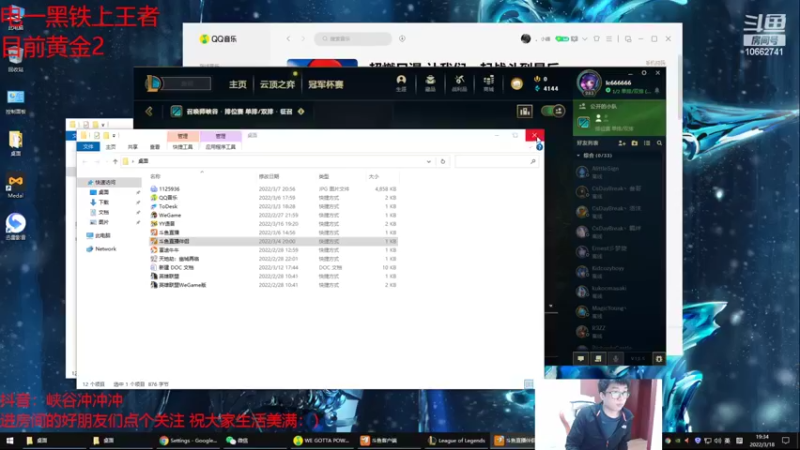
Task: Expand the address bar history dropdown
Action: (429, 161)
